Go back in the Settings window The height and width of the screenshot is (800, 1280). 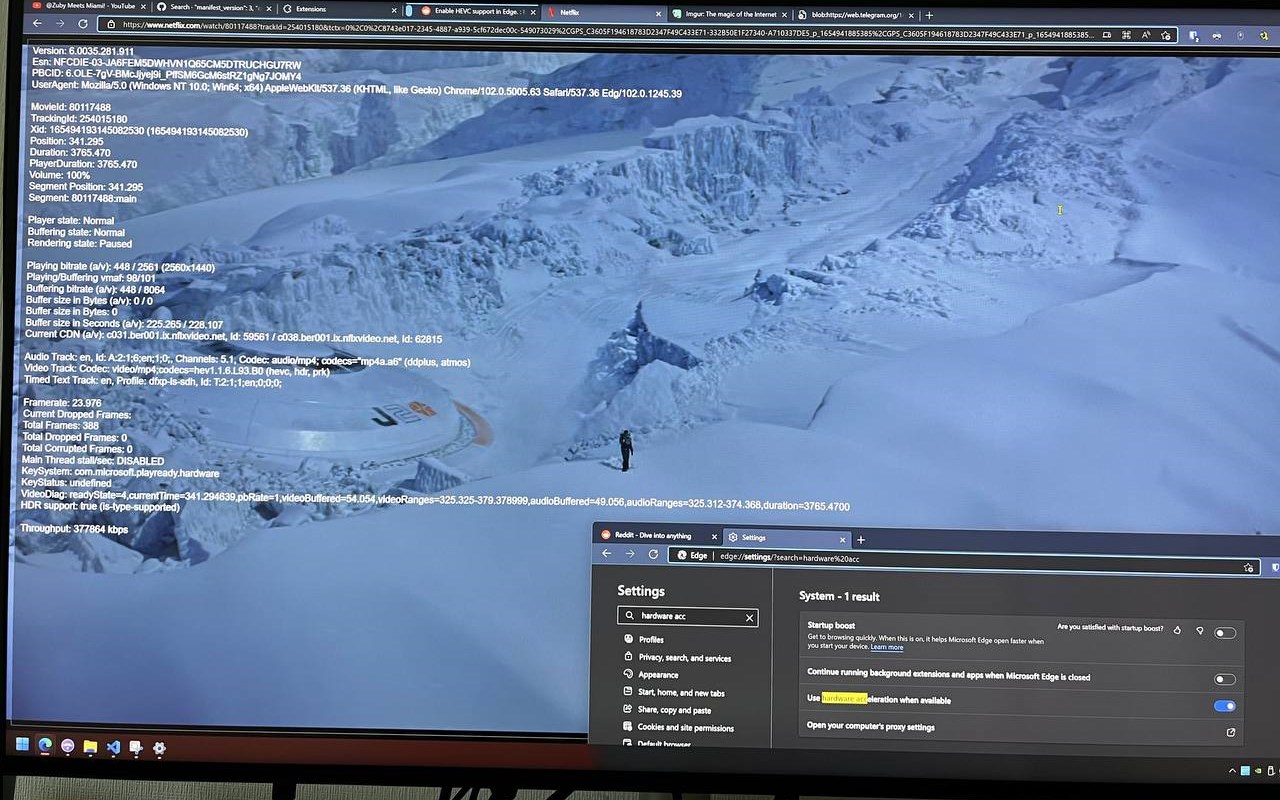pyautogui.click(x=607, y=553)
